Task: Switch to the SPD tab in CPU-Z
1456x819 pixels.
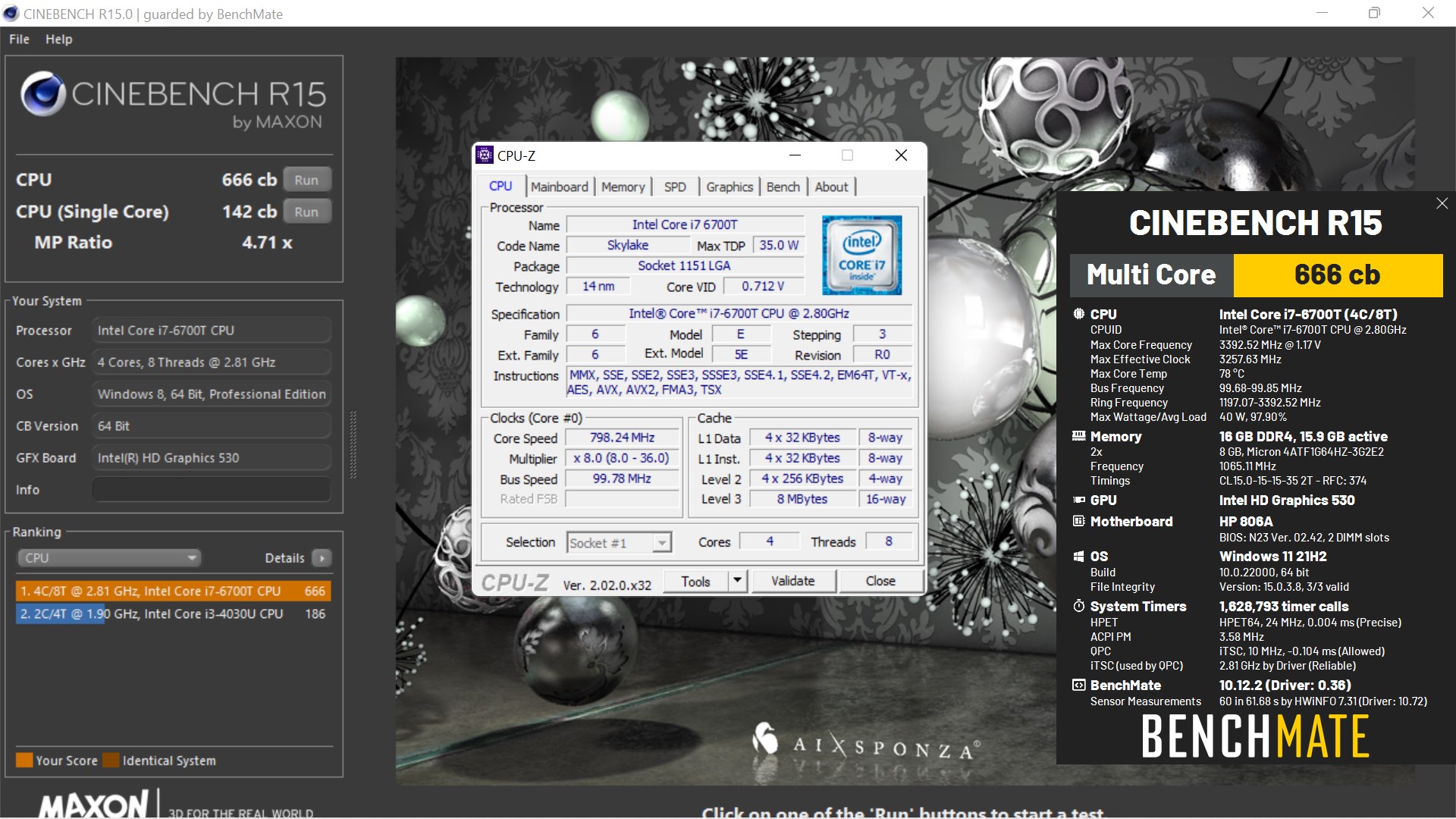Action: pos(675,187)
